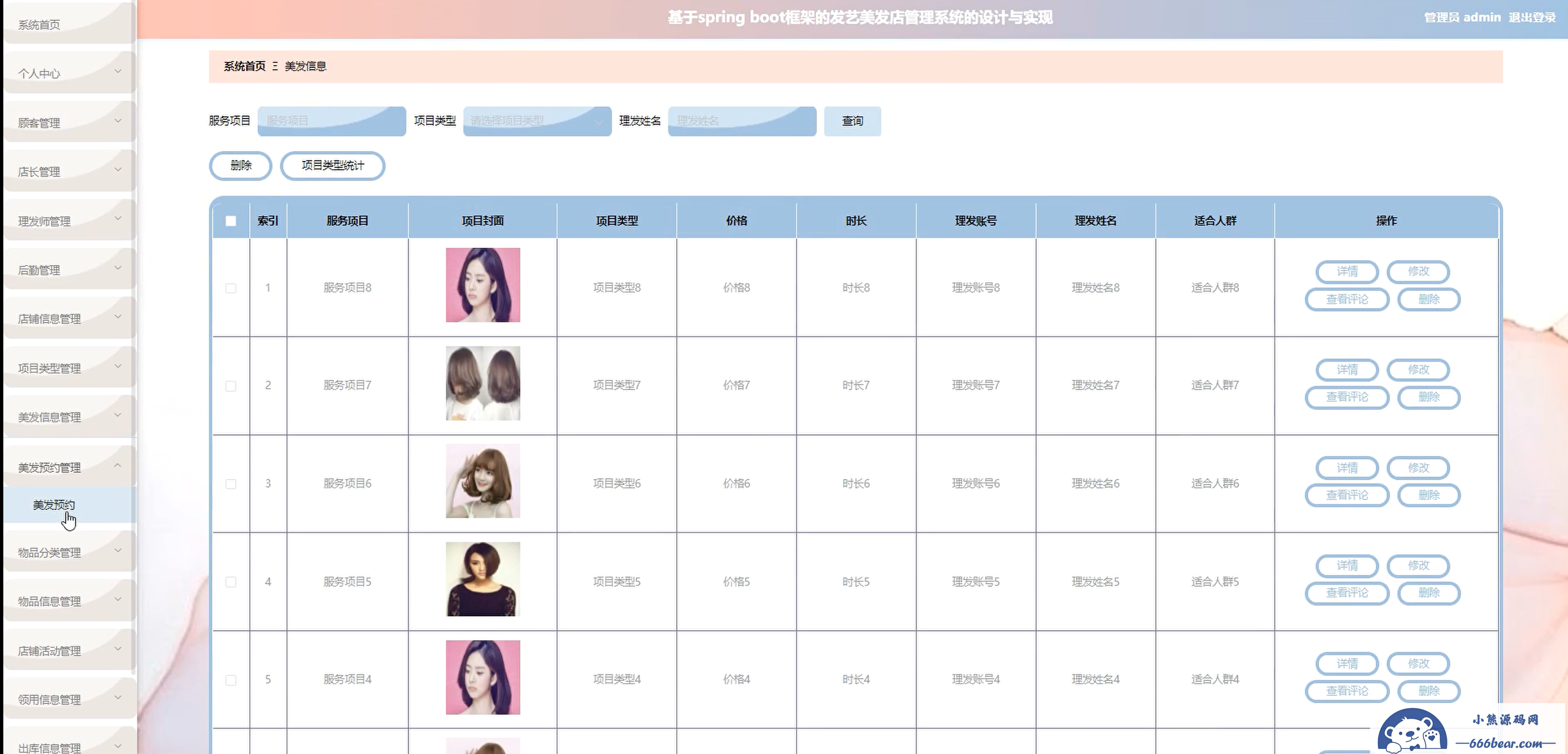Screen dimensions: 1568x754
Task: Expand 后勤管理 sidebar chevron
Action: (x=118, y=268)
